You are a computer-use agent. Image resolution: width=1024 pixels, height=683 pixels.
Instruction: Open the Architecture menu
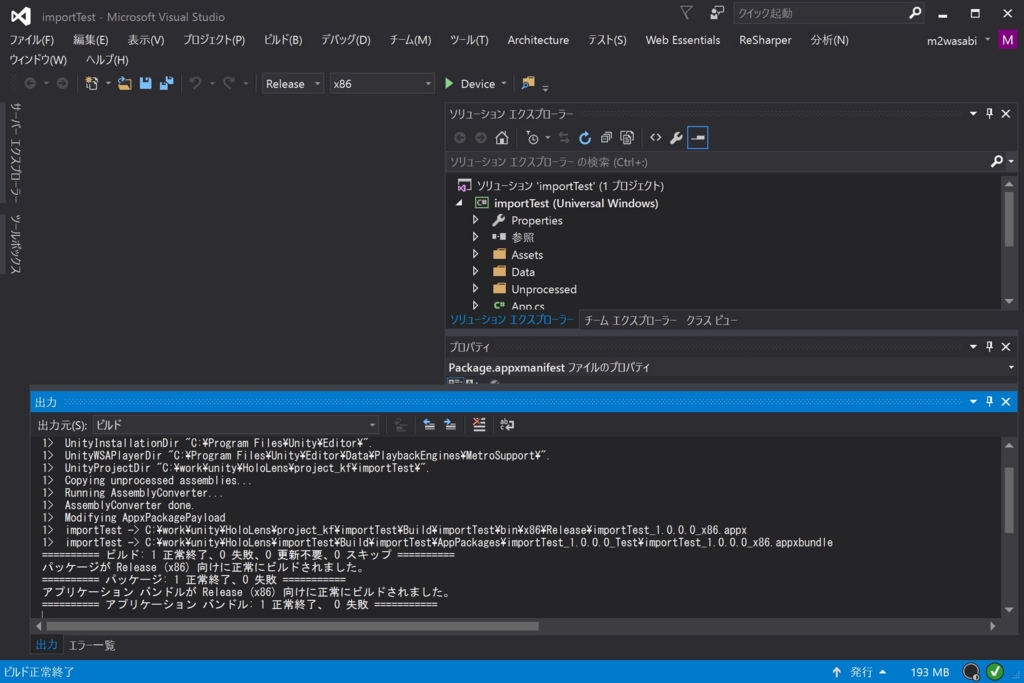coord(538,40)
